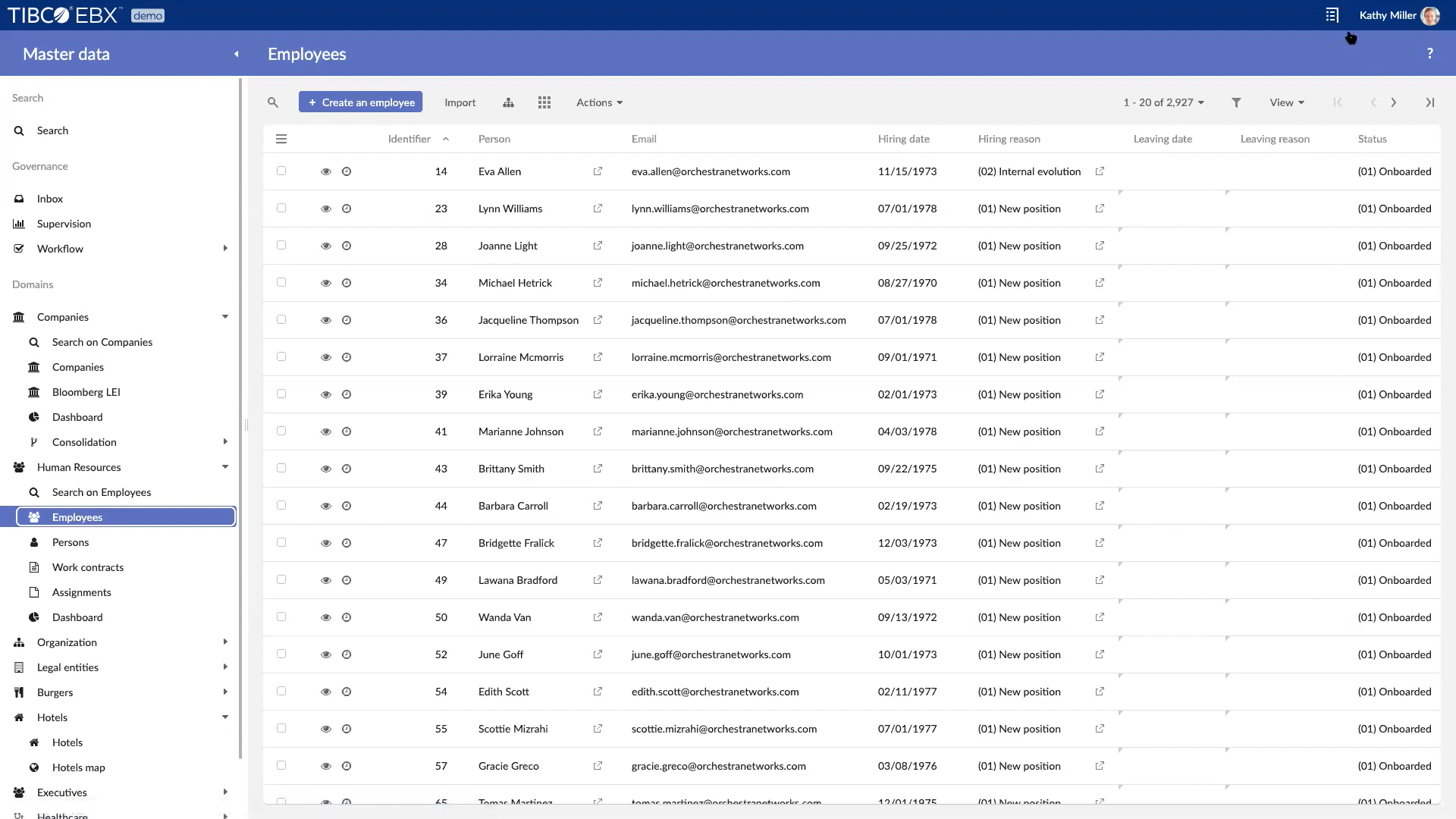The height and width of the screenshot is (819, 1456).
Task: Click the navigation pane resize handle
Action: pos(246,425)
